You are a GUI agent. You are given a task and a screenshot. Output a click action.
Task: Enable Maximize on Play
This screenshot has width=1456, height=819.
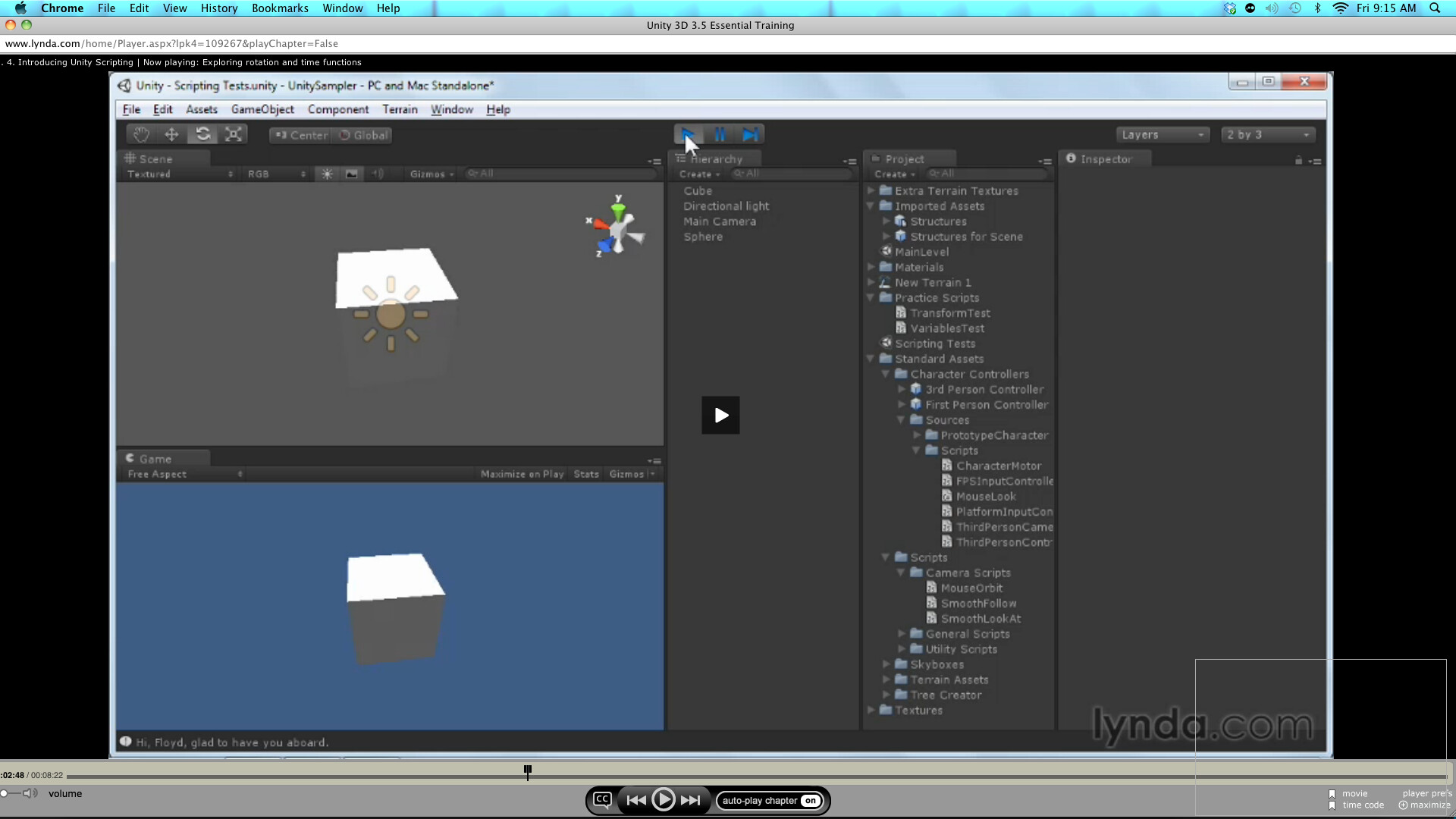[521, 473]
